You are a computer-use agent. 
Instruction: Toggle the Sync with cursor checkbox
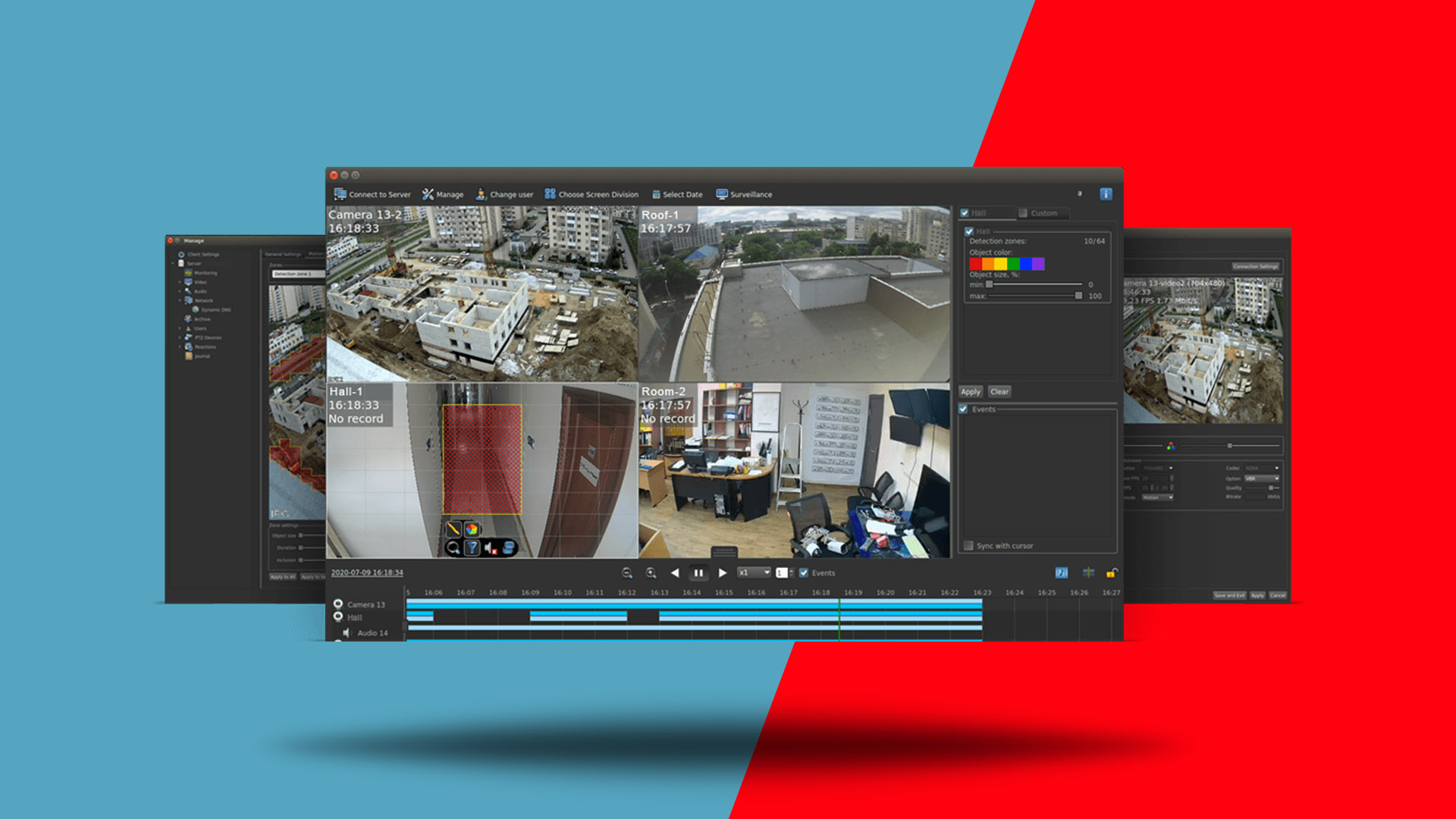pyautogui.click(x=968, y=546)
